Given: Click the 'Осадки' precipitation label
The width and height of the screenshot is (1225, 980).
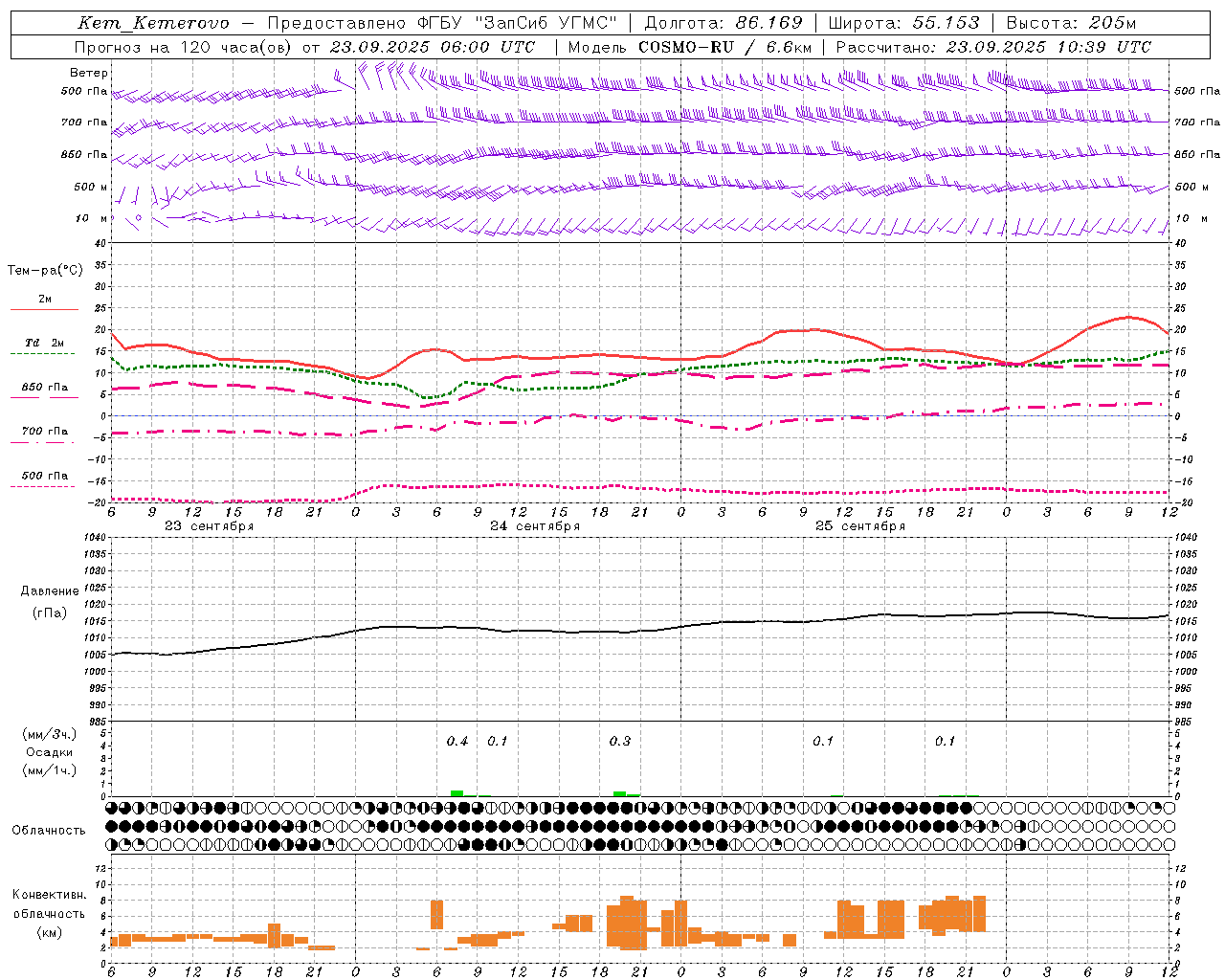Looking at the screenshot, I should 50,752.
